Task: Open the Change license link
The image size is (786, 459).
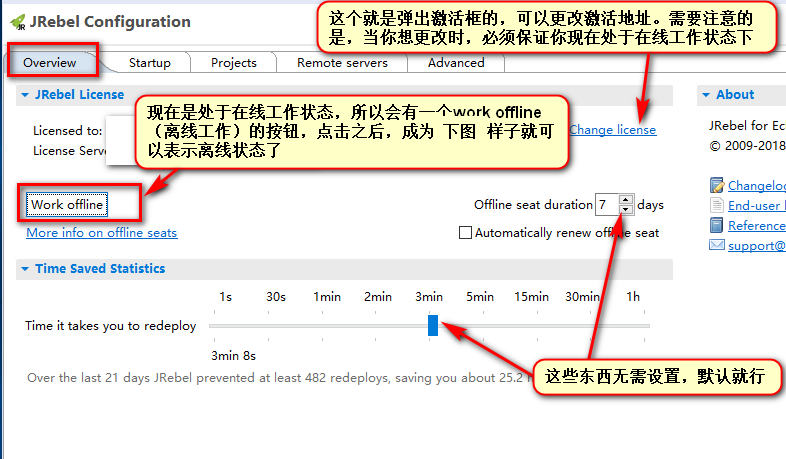Action: click(613, 130)
